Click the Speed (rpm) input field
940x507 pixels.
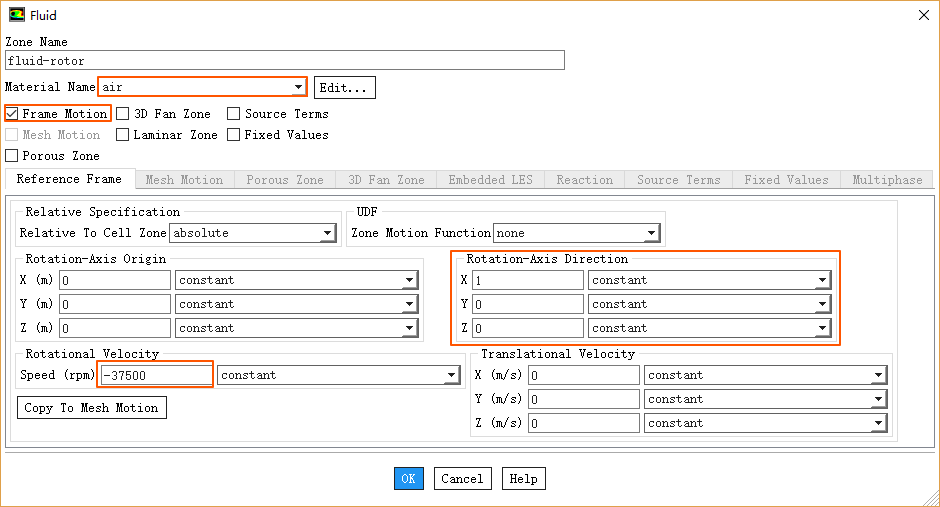point(156,376)
